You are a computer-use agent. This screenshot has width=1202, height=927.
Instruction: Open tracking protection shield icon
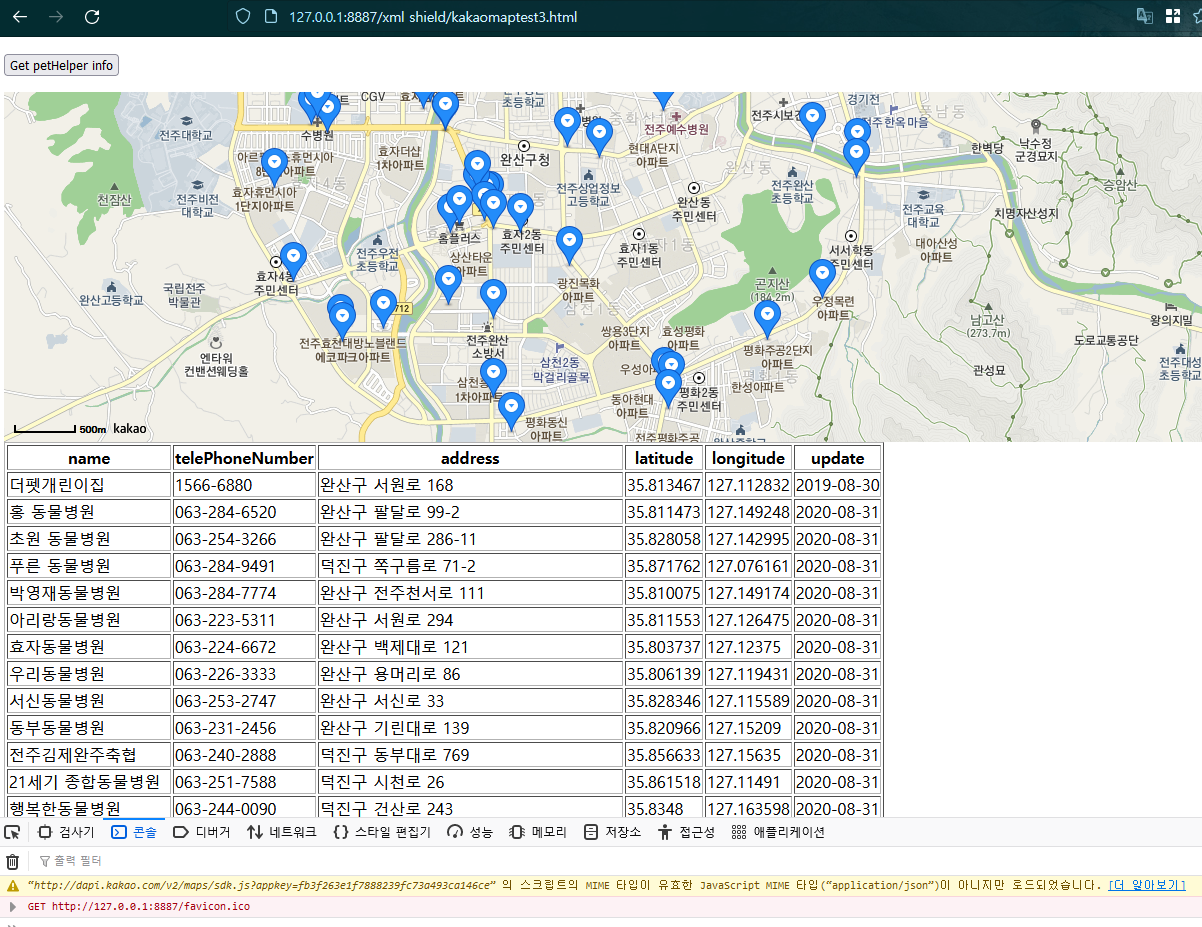pyautogui.click(x=241, y=17)
